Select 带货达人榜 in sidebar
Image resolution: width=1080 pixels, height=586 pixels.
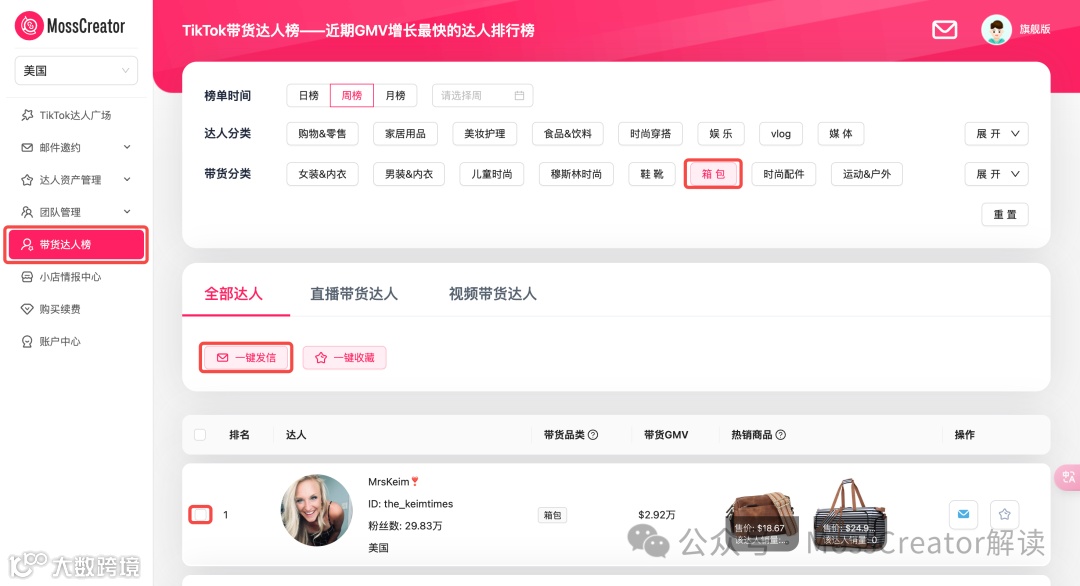click(x=76, y=244)
